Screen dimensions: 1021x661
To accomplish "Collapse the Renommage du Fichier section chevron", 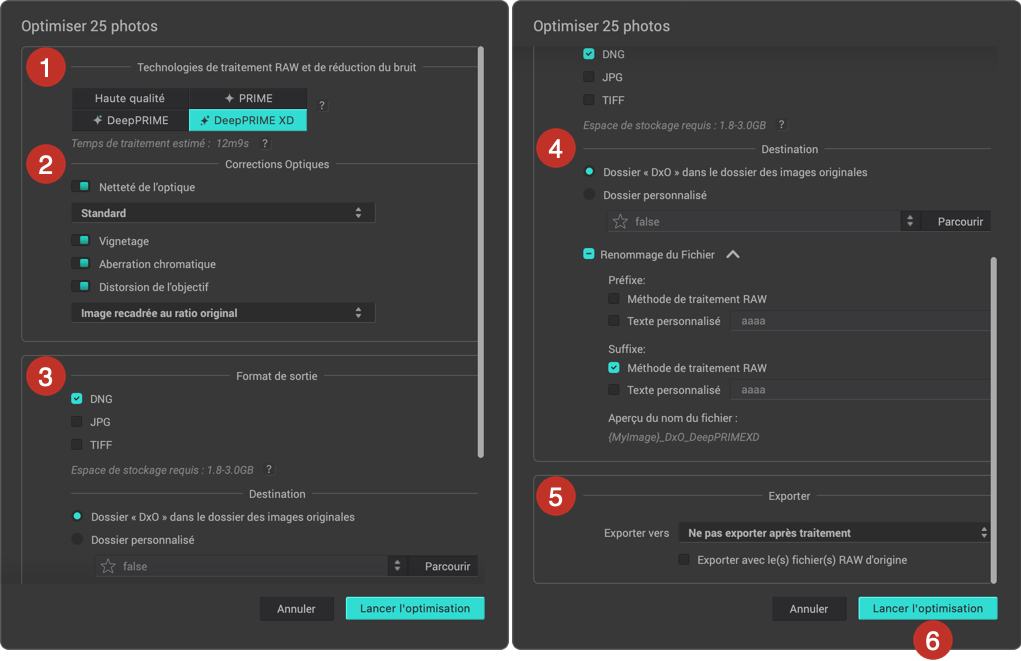I will (x=733, y=254).
